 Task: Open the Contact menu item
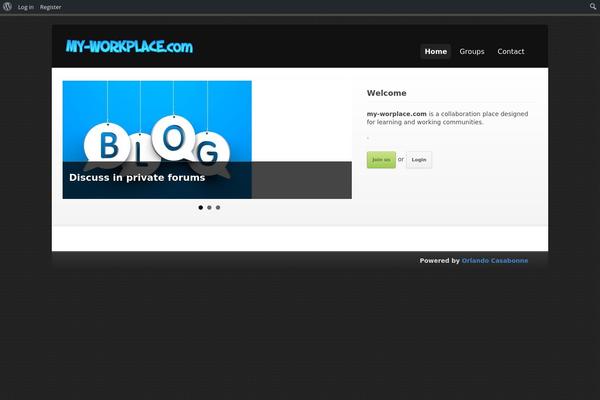tap(511, 51)
